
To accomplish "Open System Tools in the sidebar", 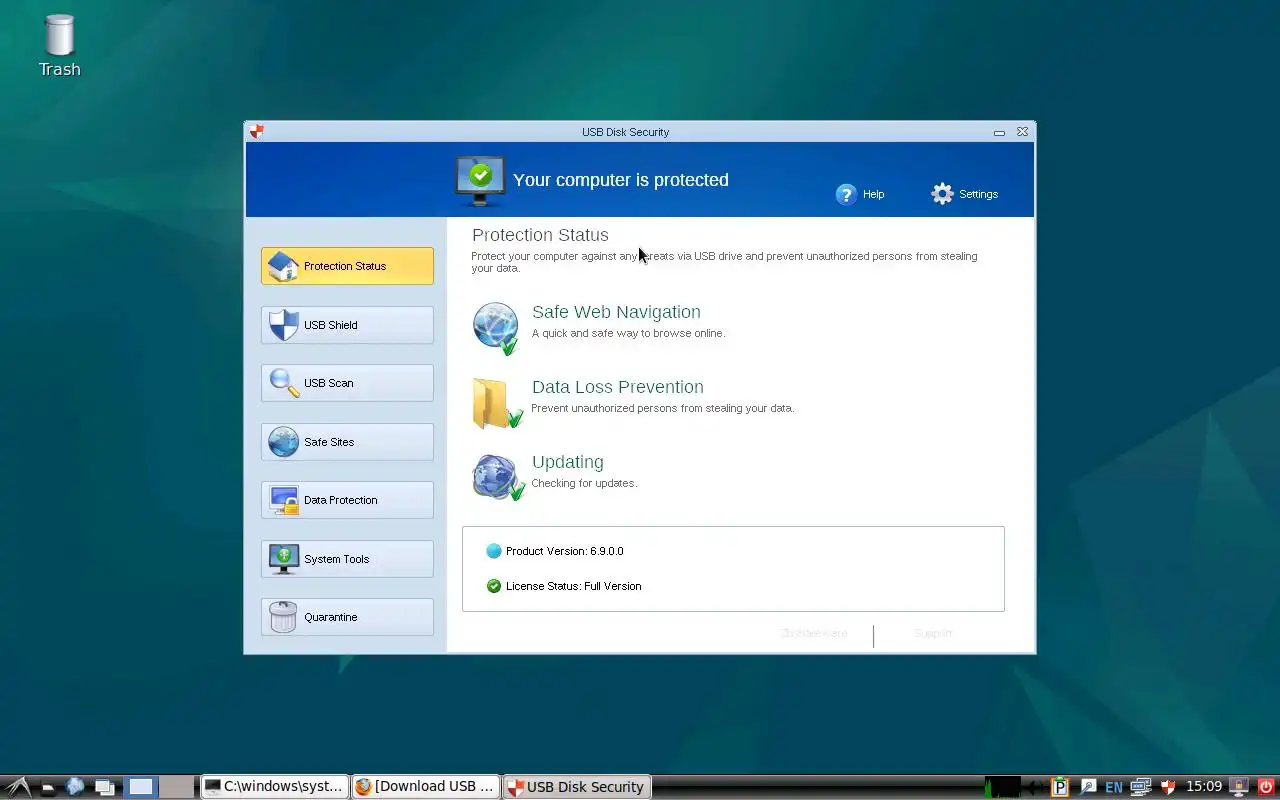I will (x=347, y=559).
